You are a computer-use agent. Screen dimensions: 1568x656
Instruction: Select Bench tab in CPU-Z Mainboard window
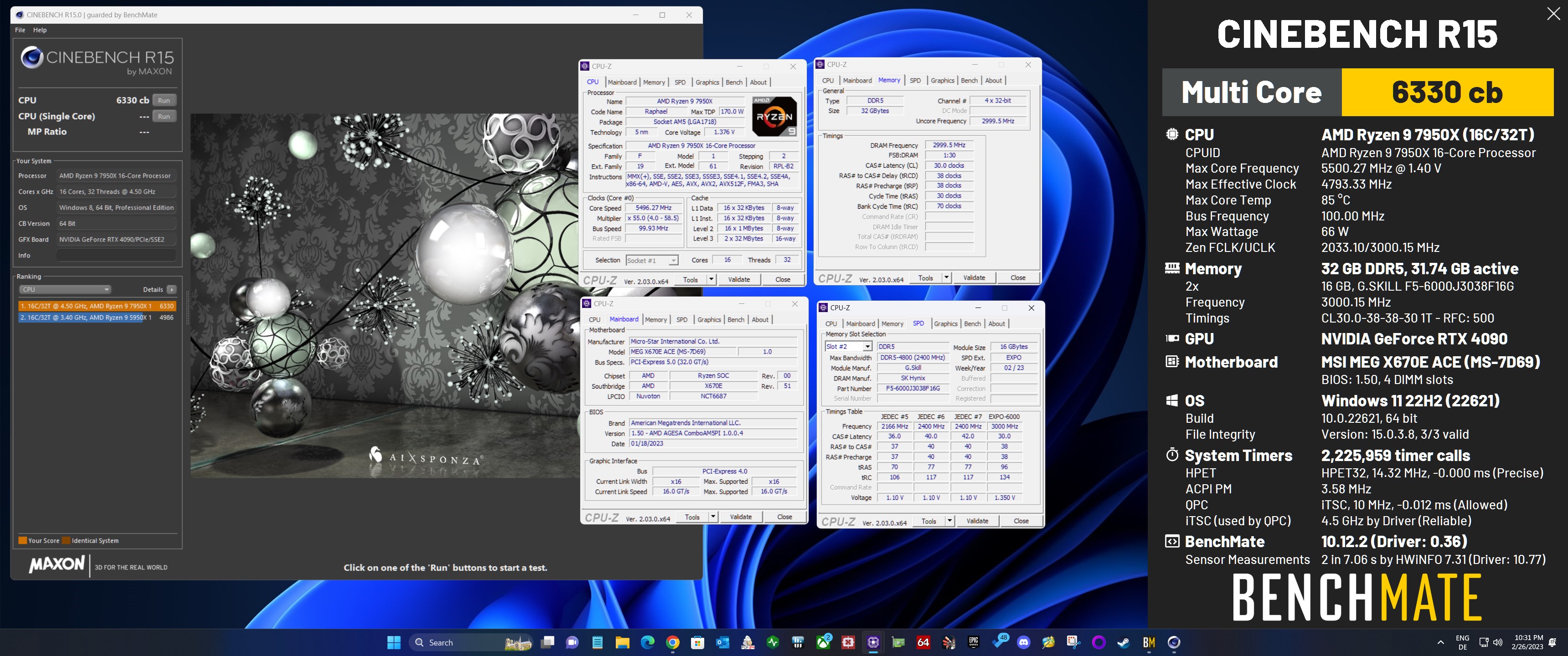736,319
